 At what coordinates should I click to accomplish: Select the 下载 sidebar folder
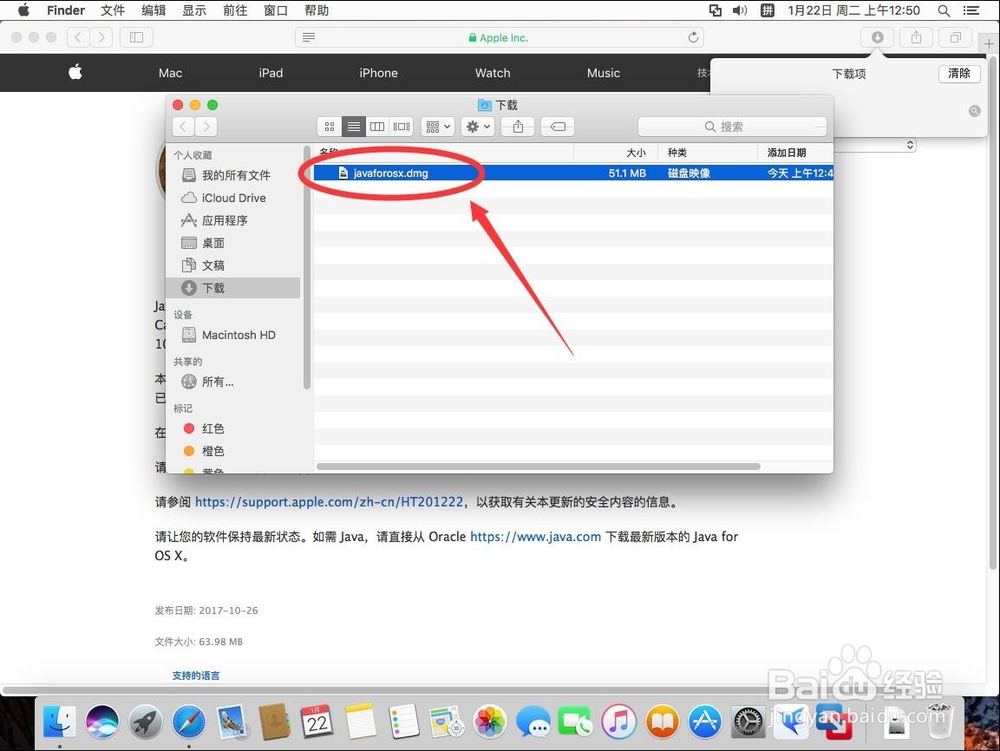coord(213,287)
